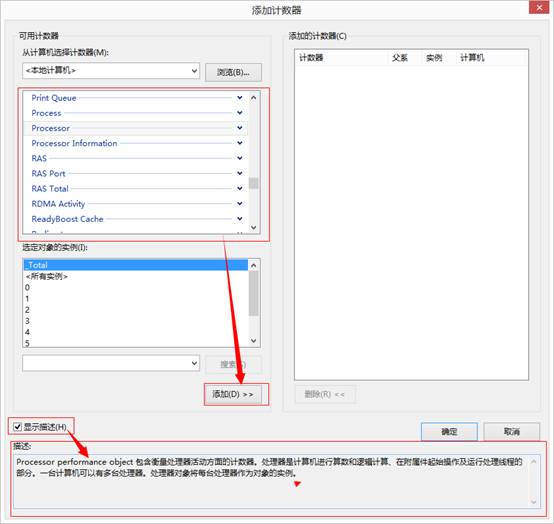
Task: Click instance list scroll-up arrow
Action: 253,265
